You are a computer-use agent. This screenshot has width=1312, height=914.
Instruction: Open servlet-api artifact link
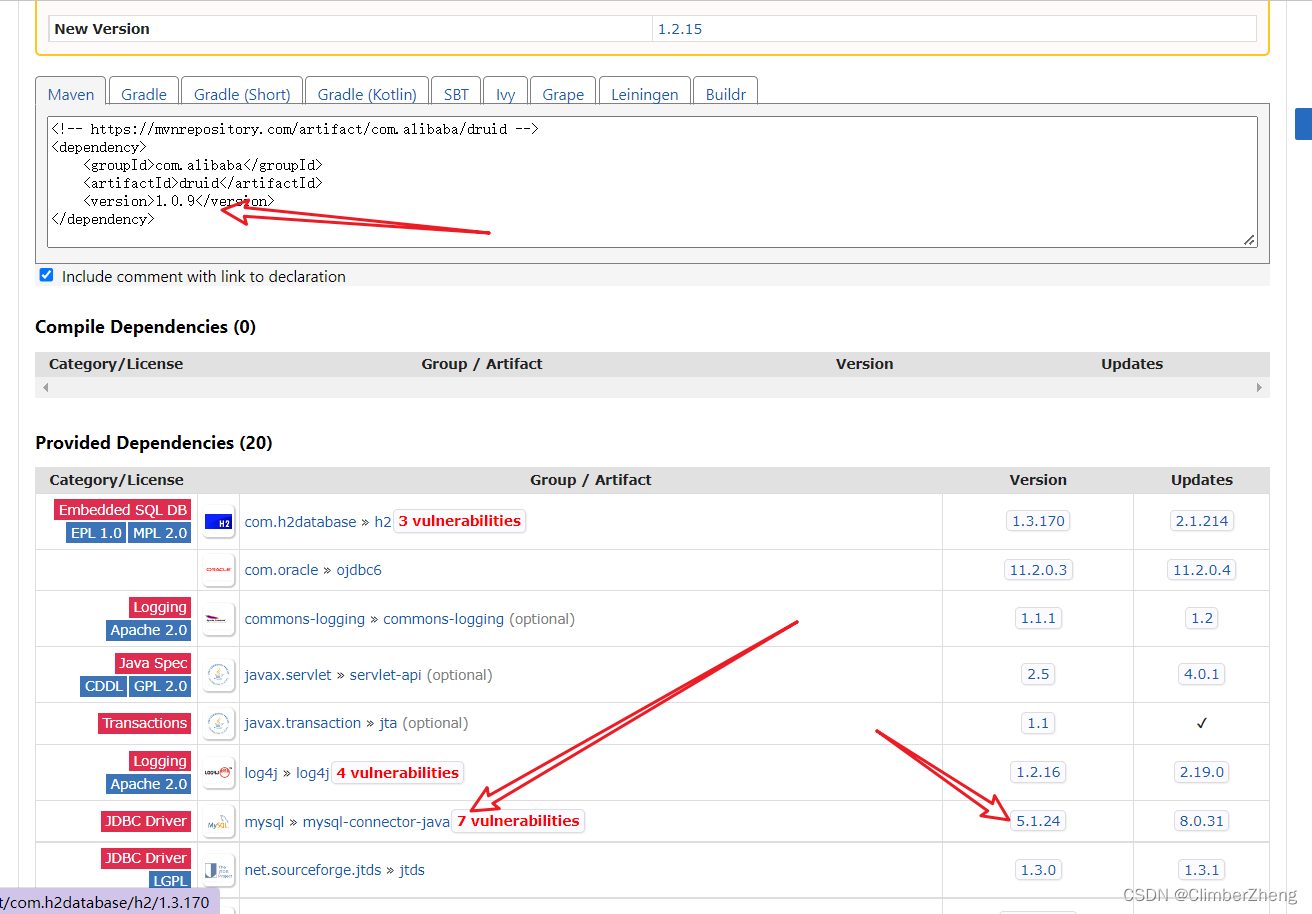pos(386,675)
